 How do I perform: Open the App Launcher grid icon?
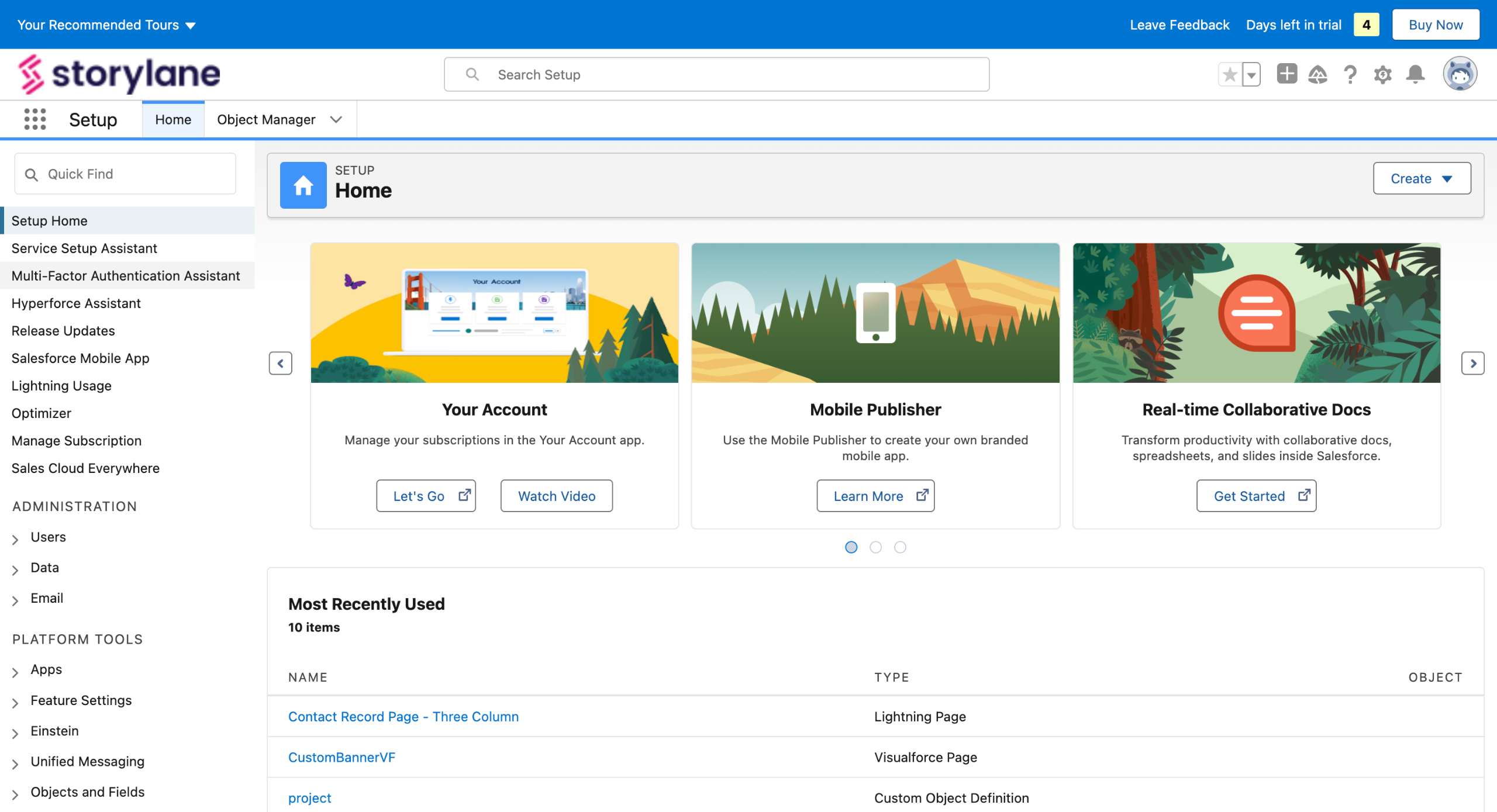(35, 119)
